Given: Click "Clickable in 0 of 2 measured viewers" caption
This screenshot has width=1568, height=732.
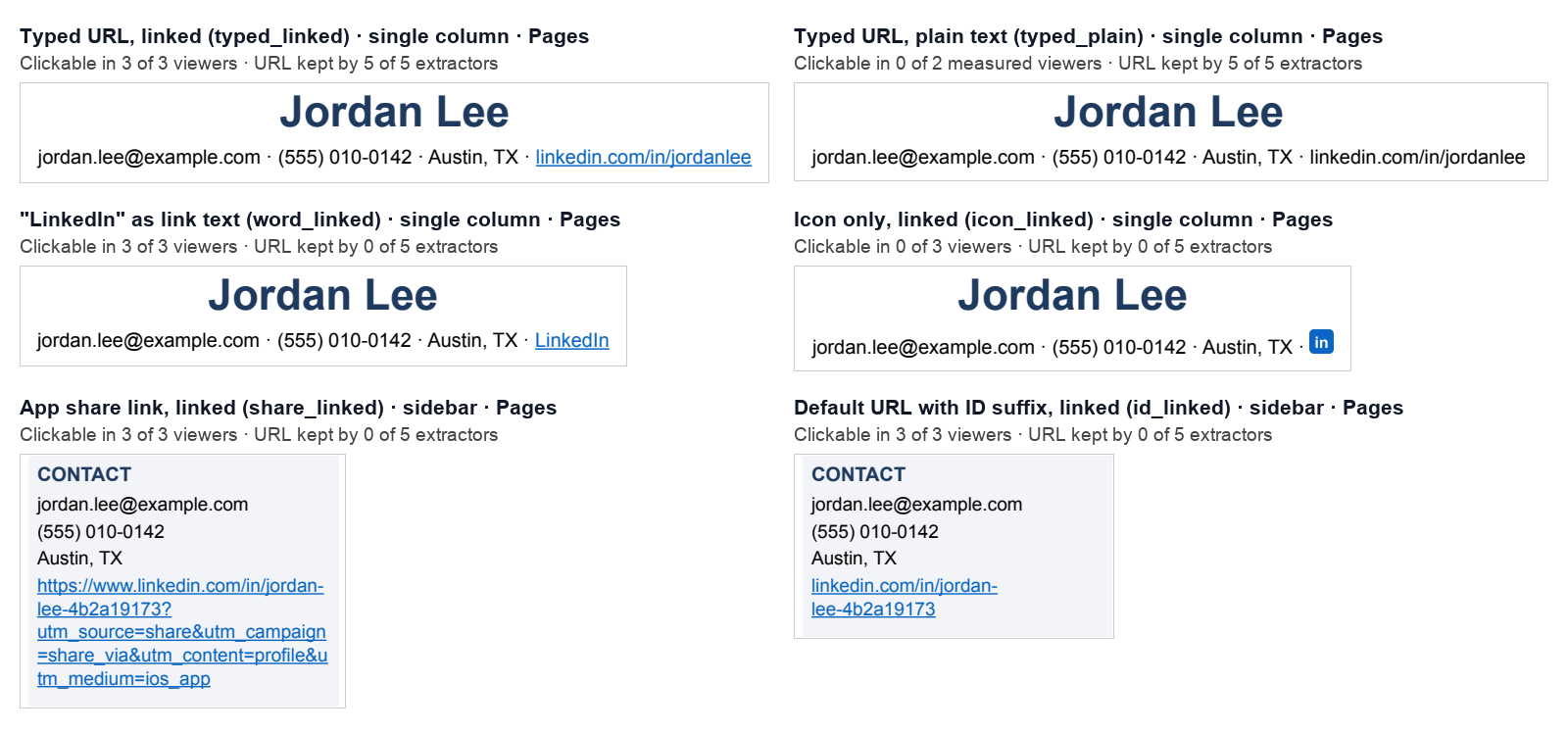Looking at the screenshot, I should click(x=948, y=64).
